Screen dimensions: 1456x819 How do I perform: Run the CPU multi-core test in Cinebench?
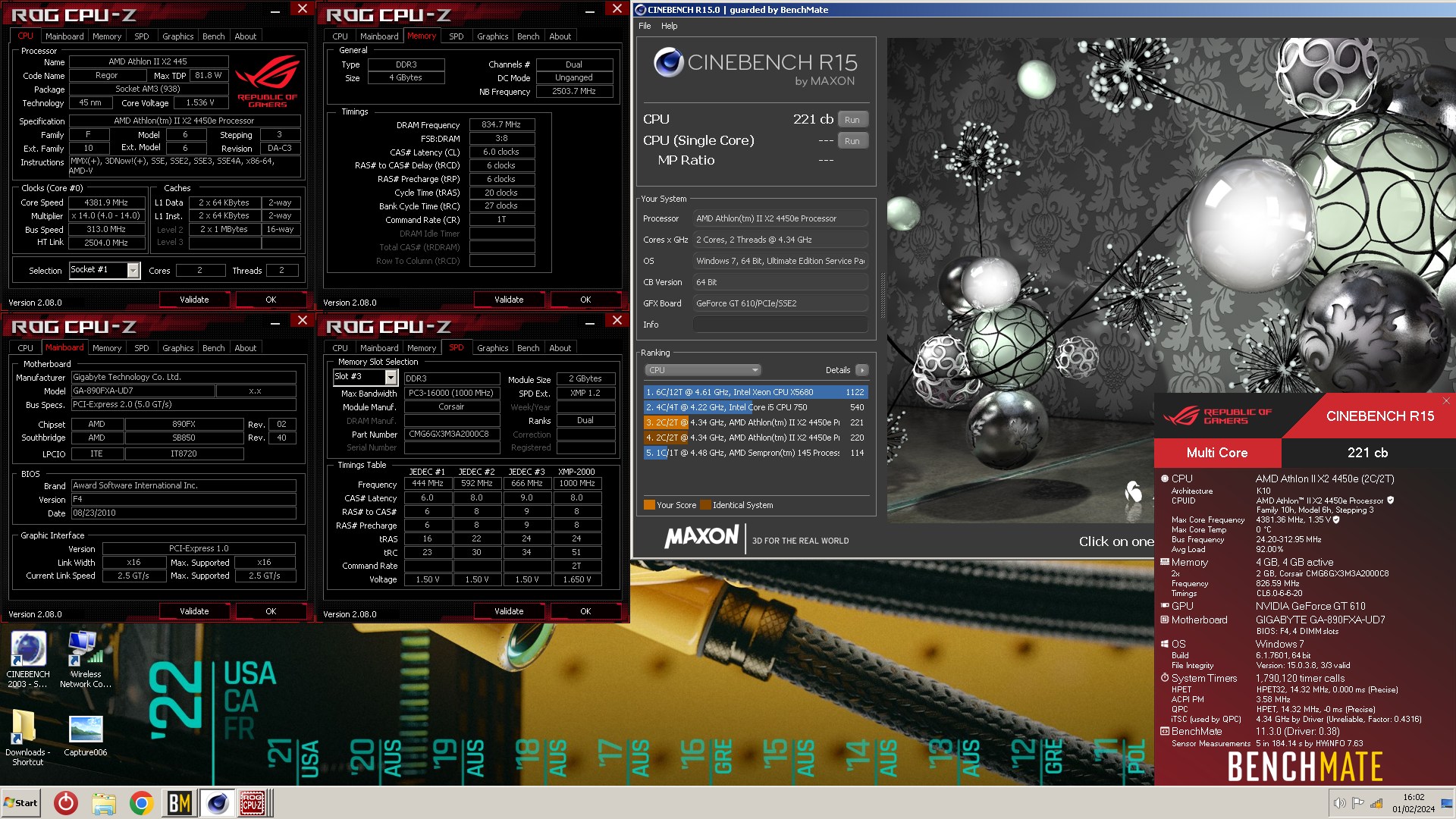coord(852,120)
